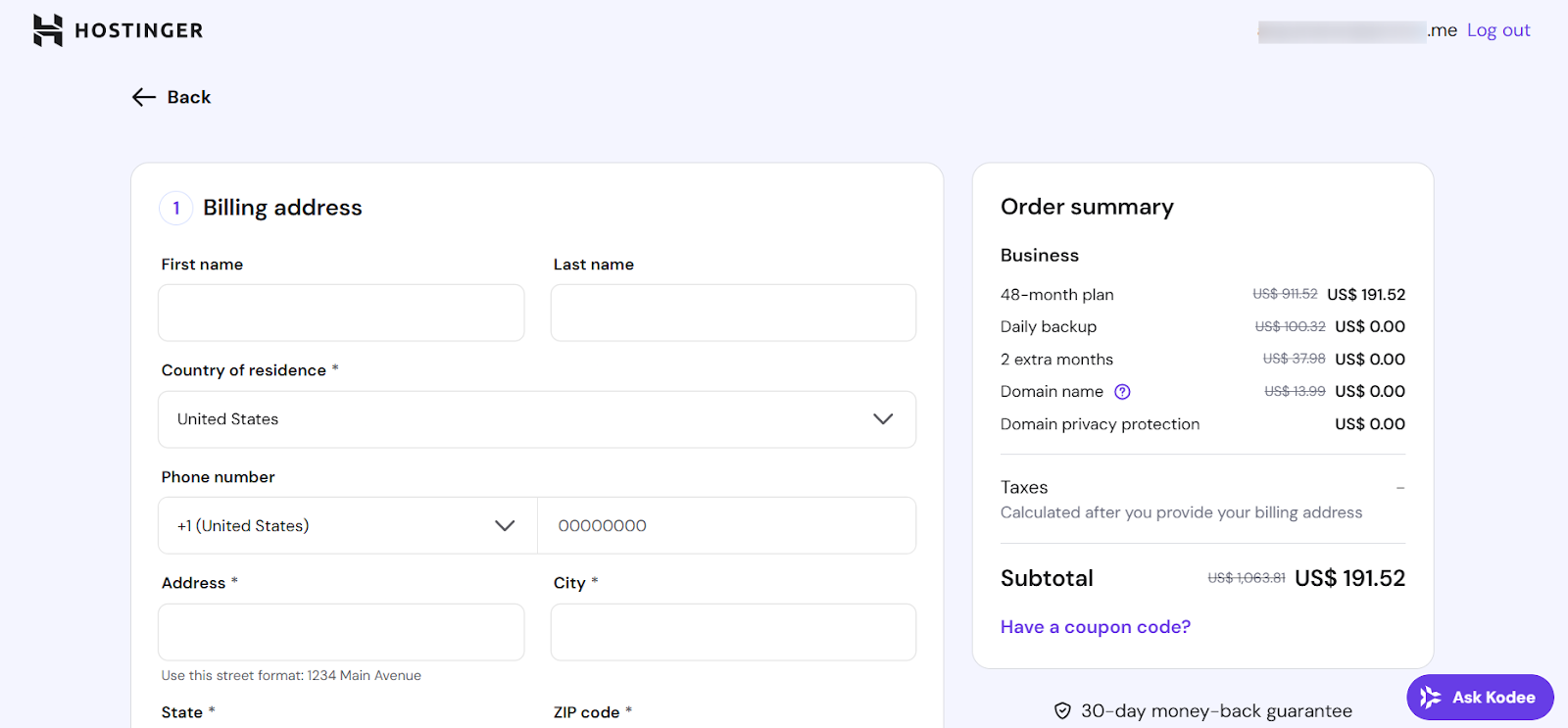This screenshot has width=1568, height=728.
Task: Click the Order summary heading
Action: pos(1087,207)
